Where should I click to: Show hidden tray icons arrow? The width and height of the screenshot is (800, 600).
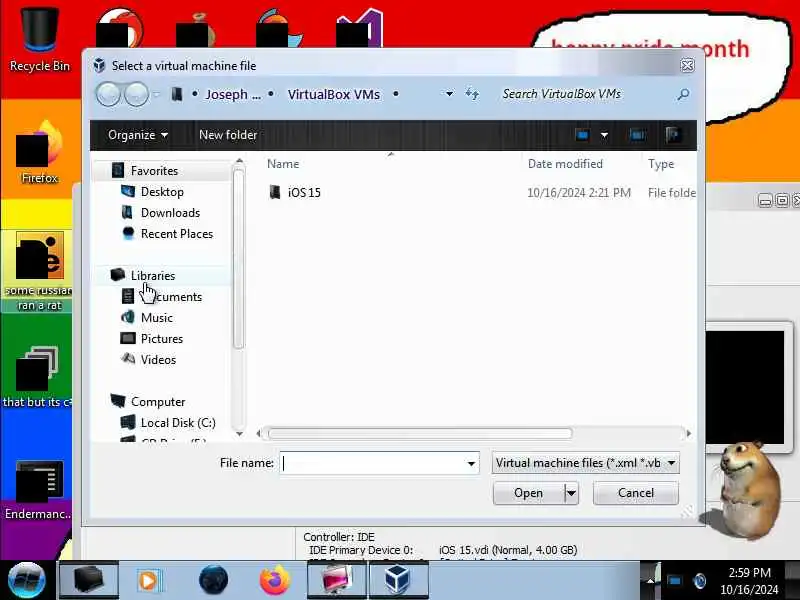651,581
